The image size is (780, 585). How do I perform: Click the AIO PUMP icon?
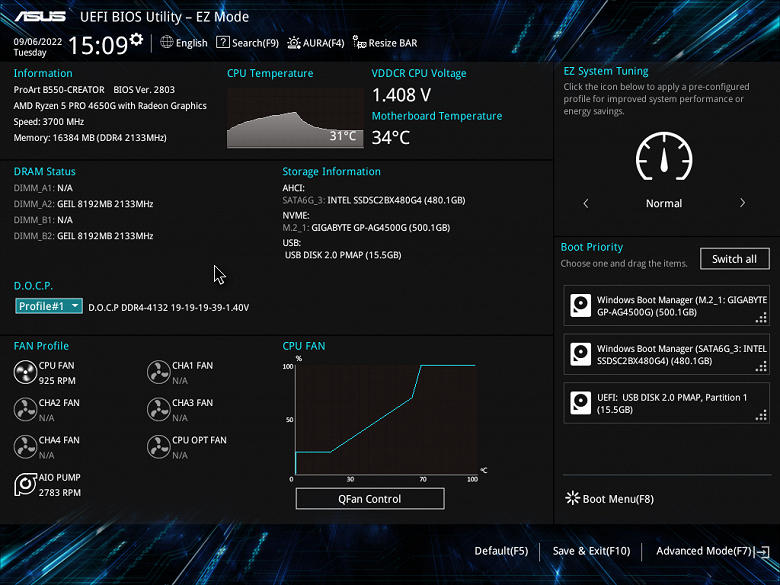click(x=25, y=485)
